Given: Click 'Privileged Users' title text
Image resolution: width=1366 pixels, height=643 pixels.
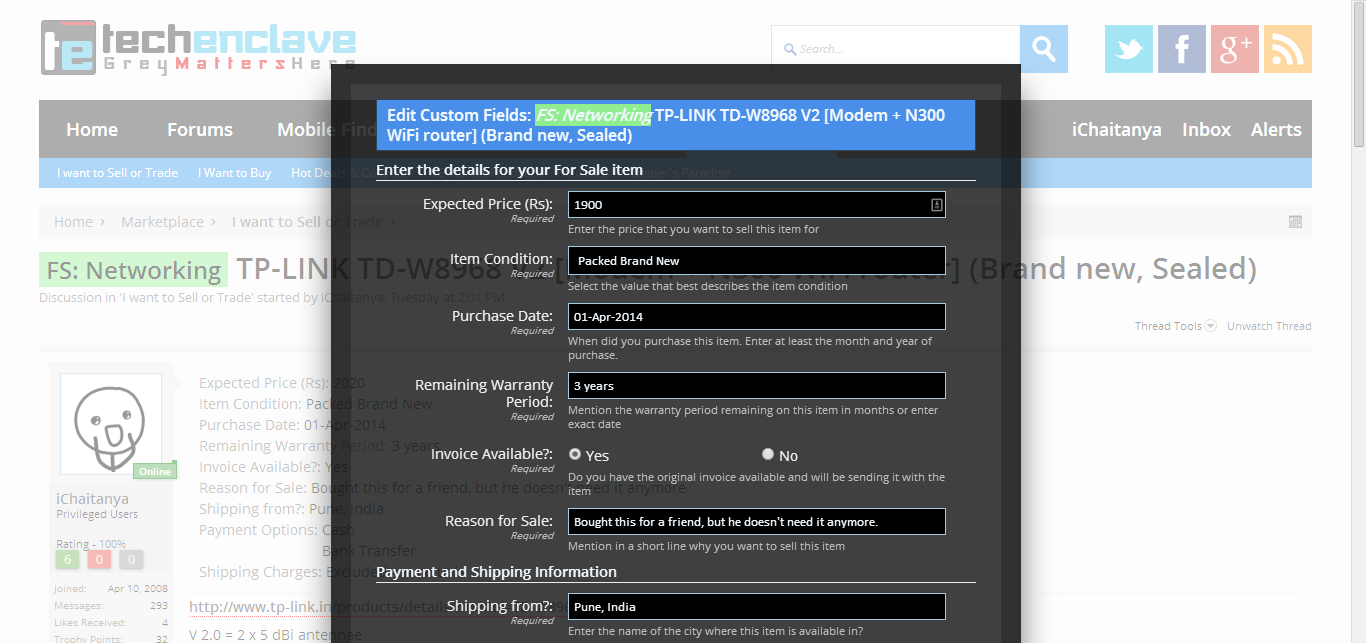Looking at the screenshot, I should click(x=97, y=514).
